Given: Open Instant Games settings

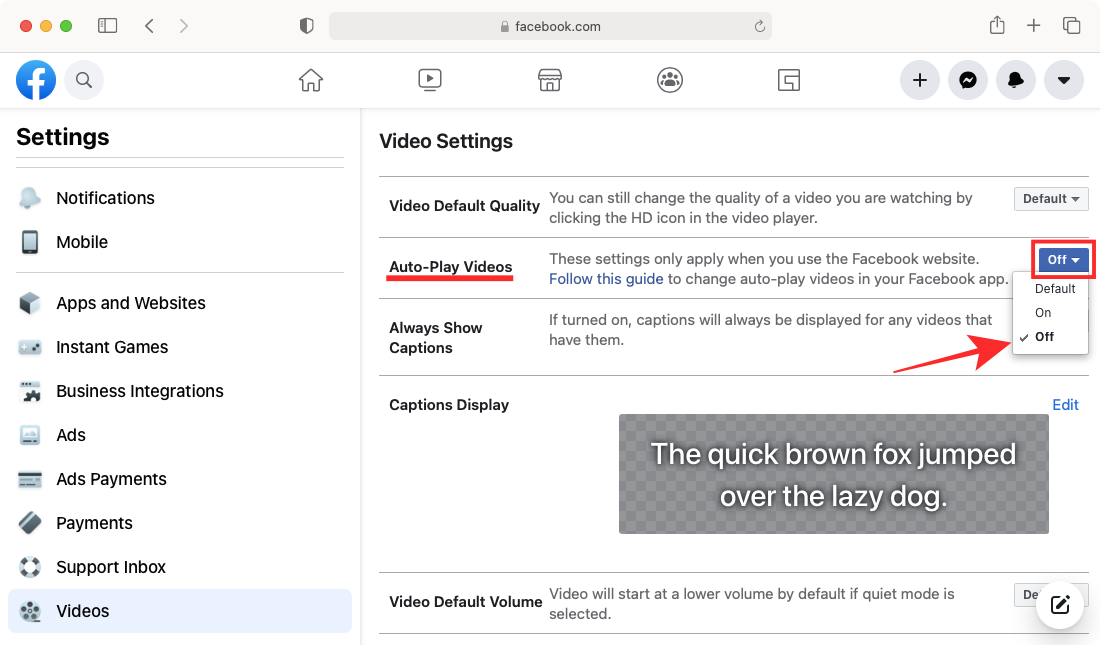Looking at the screenshot, I should (x=180, y=347).
